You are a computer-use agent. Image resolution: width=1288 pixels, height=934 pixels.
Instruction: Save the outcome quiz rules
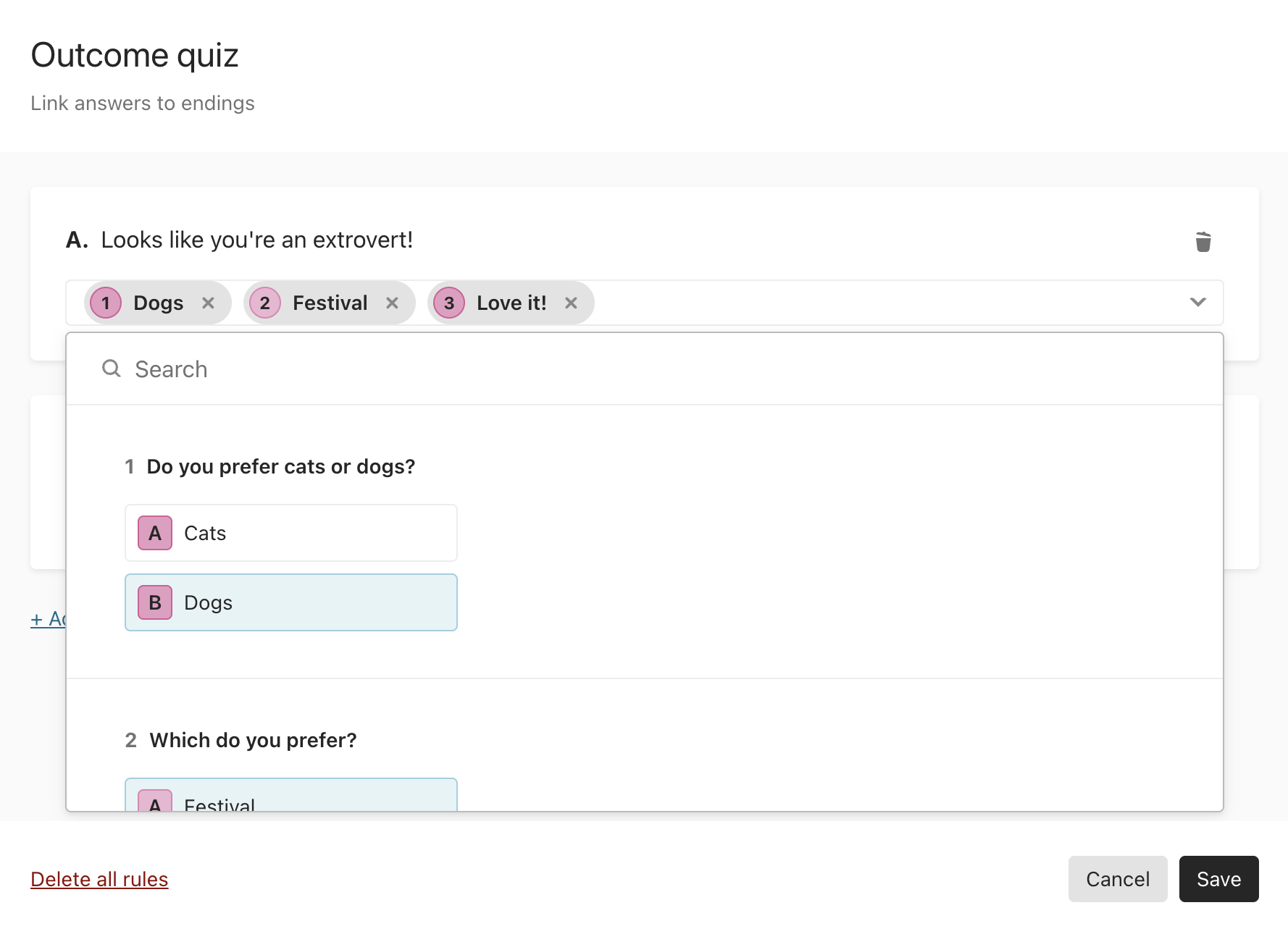pos(1219,879)
